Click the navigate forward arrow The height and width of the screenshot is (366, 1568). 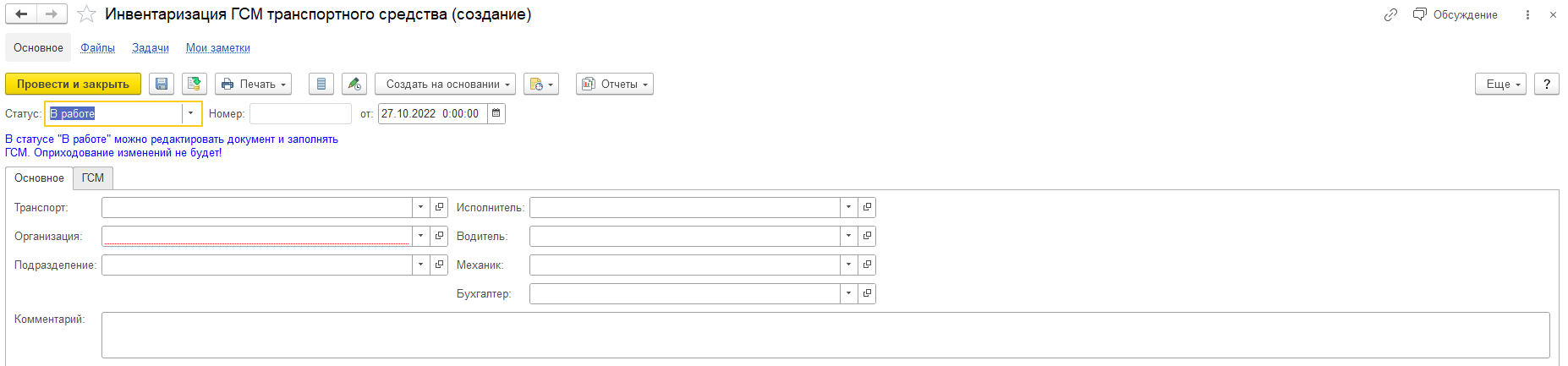click(52, 14)
